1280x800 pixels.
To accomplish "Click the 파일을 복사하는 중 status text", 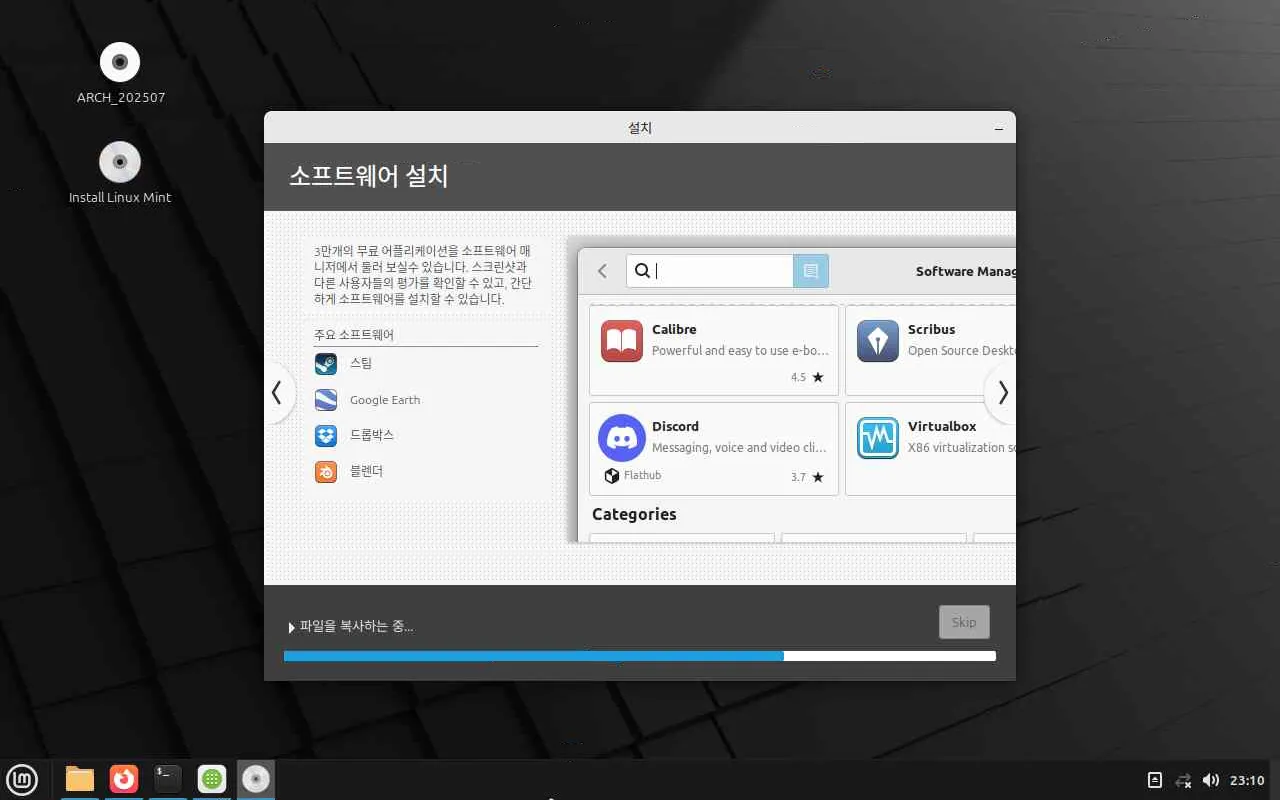I will (x=357, y=627).
